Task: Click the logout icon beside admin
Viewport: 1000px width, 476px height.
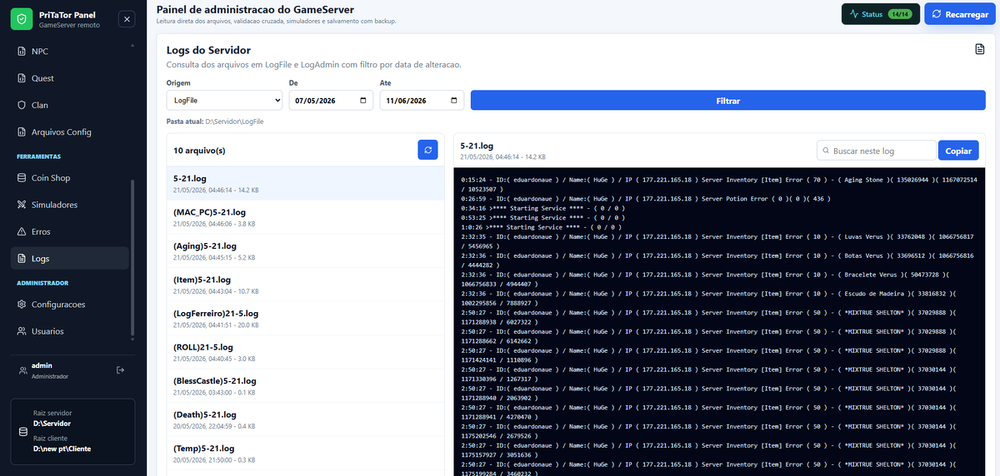Action: (121, 370)
